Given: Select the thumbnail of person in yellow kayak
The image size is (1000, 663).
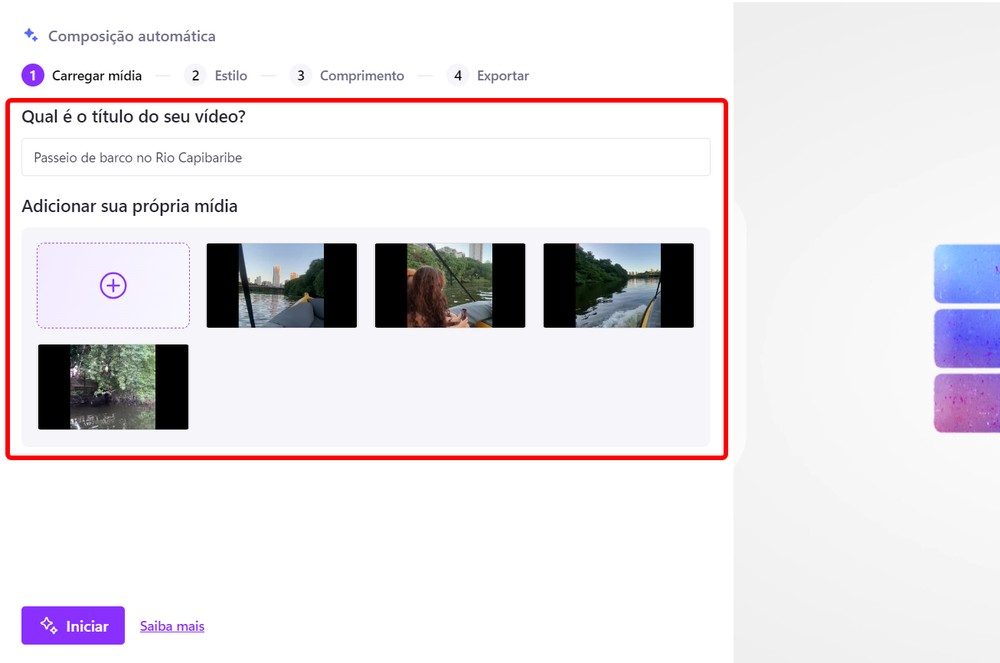Looking at the screenshot, I should (449, 285).
